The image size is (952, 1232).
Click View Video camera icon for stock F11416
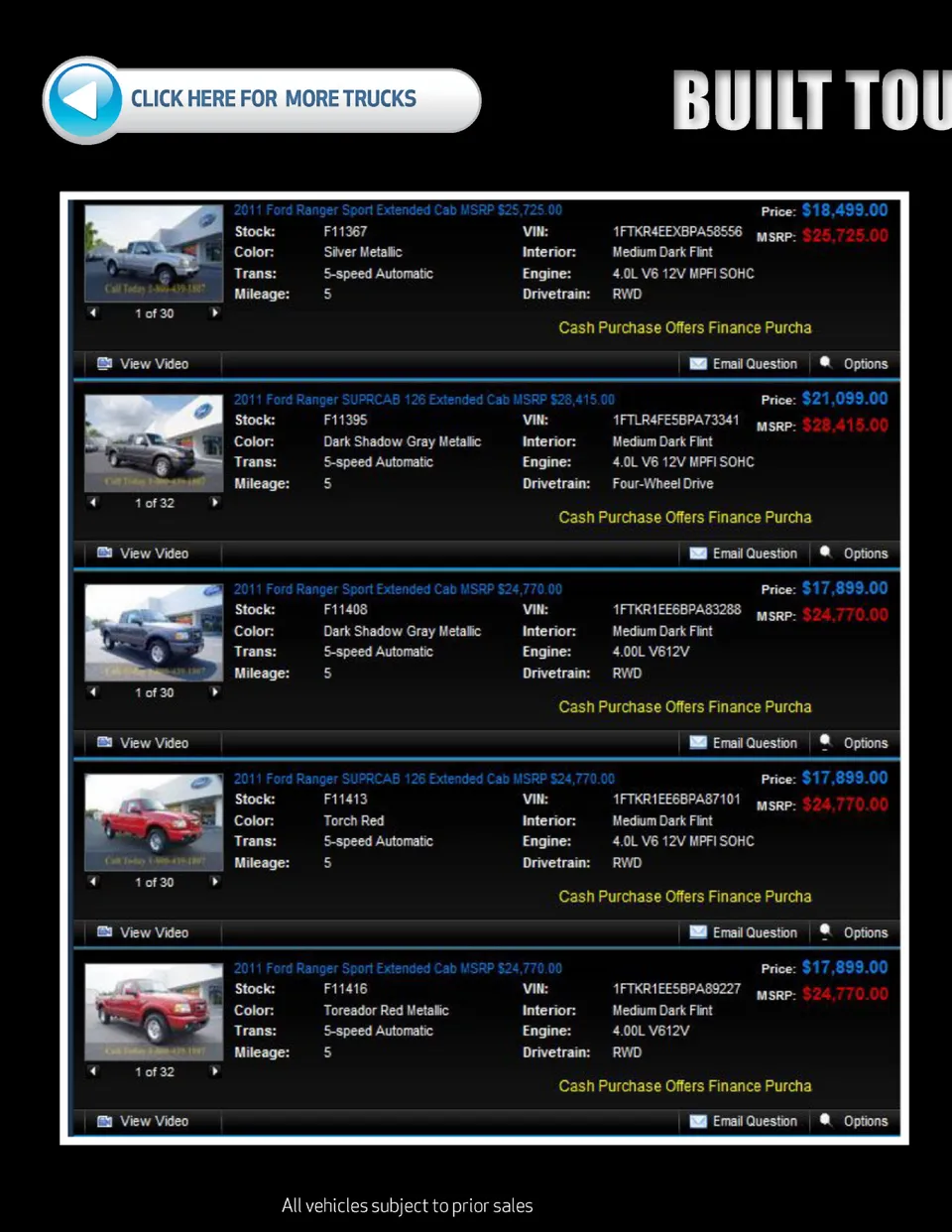click(104, 1121)
